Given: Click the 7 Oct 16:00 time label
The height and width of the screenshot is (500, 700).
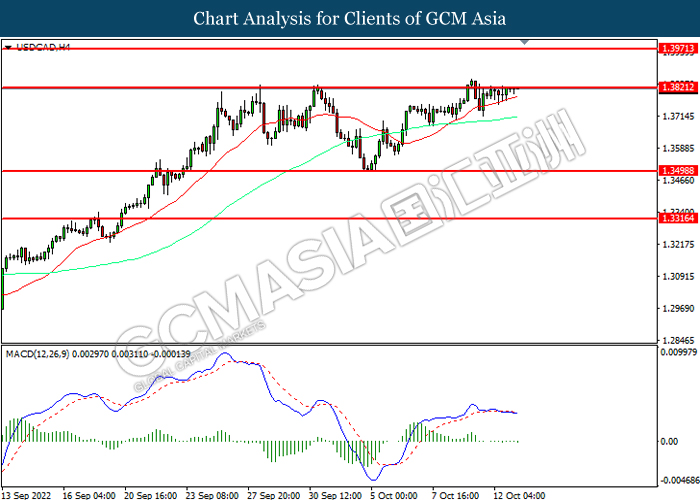Looking at the screenshot, I should 455,495.
